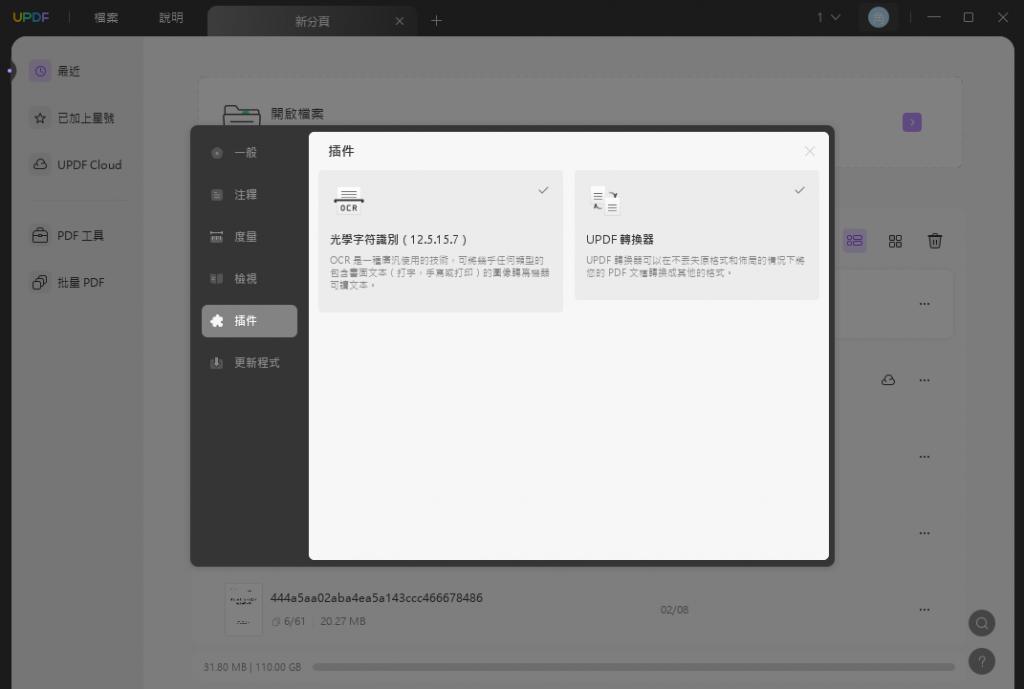Click the UPDF logo

click(x=31, y=18)
